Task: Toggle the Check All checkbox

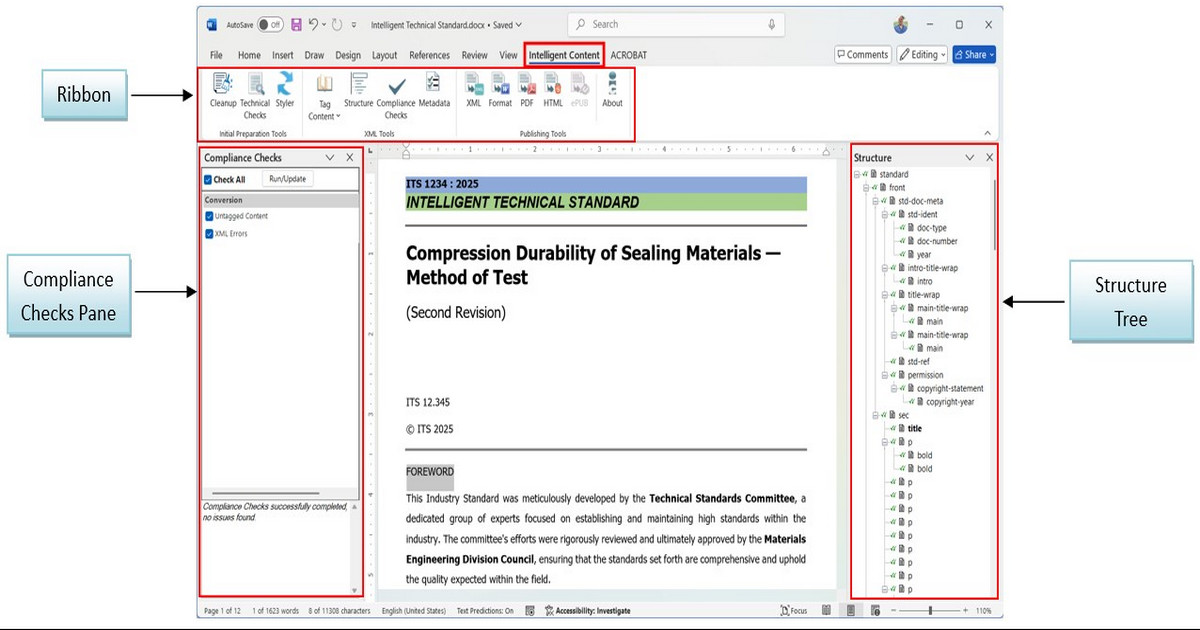Action: point(208,180)
